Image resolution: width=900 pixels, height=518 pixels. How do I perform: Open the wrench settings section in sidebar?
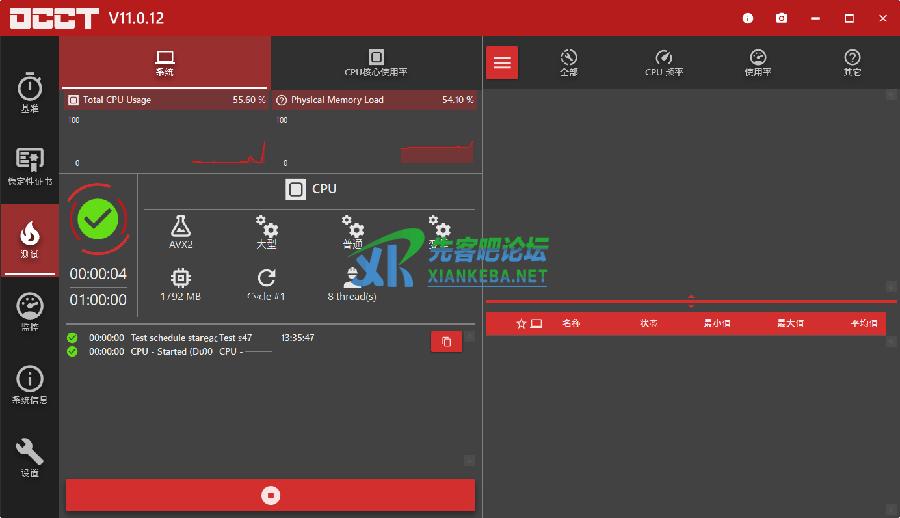(x=30, y=456)
